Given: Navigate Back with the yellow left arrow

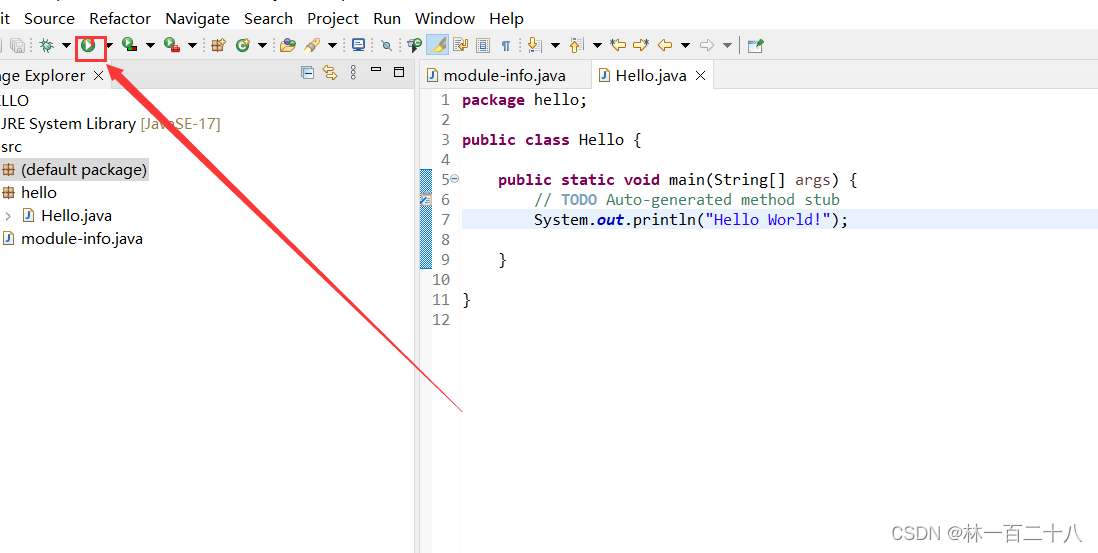Looking at the screenshot, I should point(665,46).
